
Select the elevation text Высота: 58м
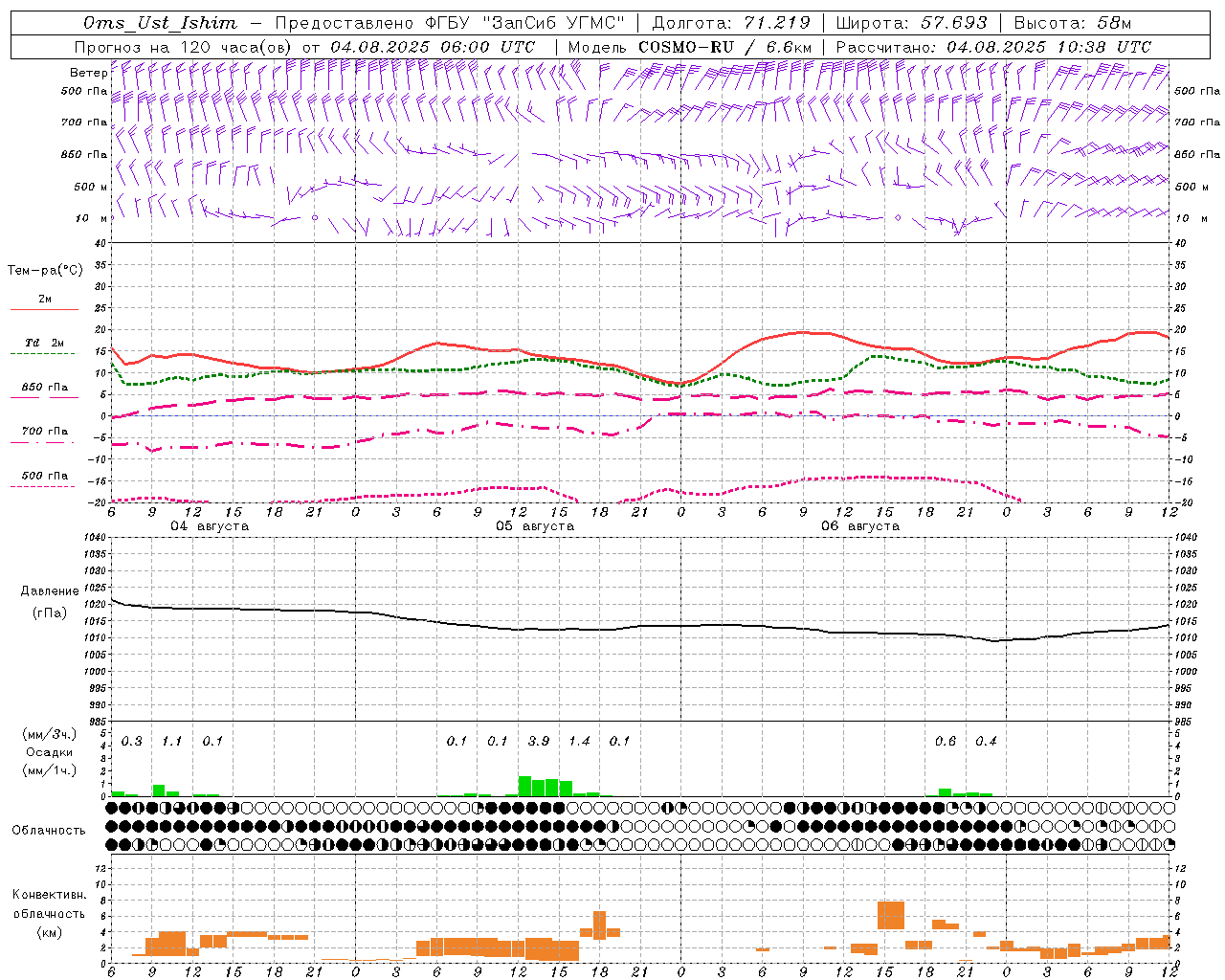coord(1072,23)
